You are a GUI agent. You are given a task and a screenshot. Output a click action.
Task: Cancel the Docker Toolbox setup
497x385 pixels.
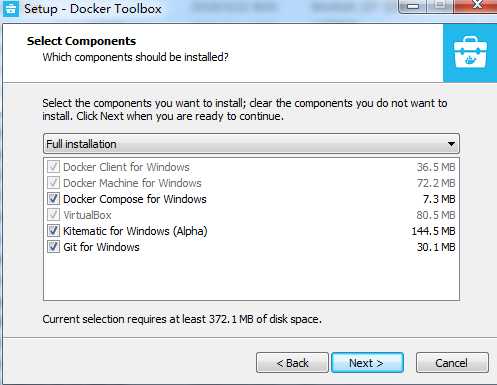click(452, 363)
